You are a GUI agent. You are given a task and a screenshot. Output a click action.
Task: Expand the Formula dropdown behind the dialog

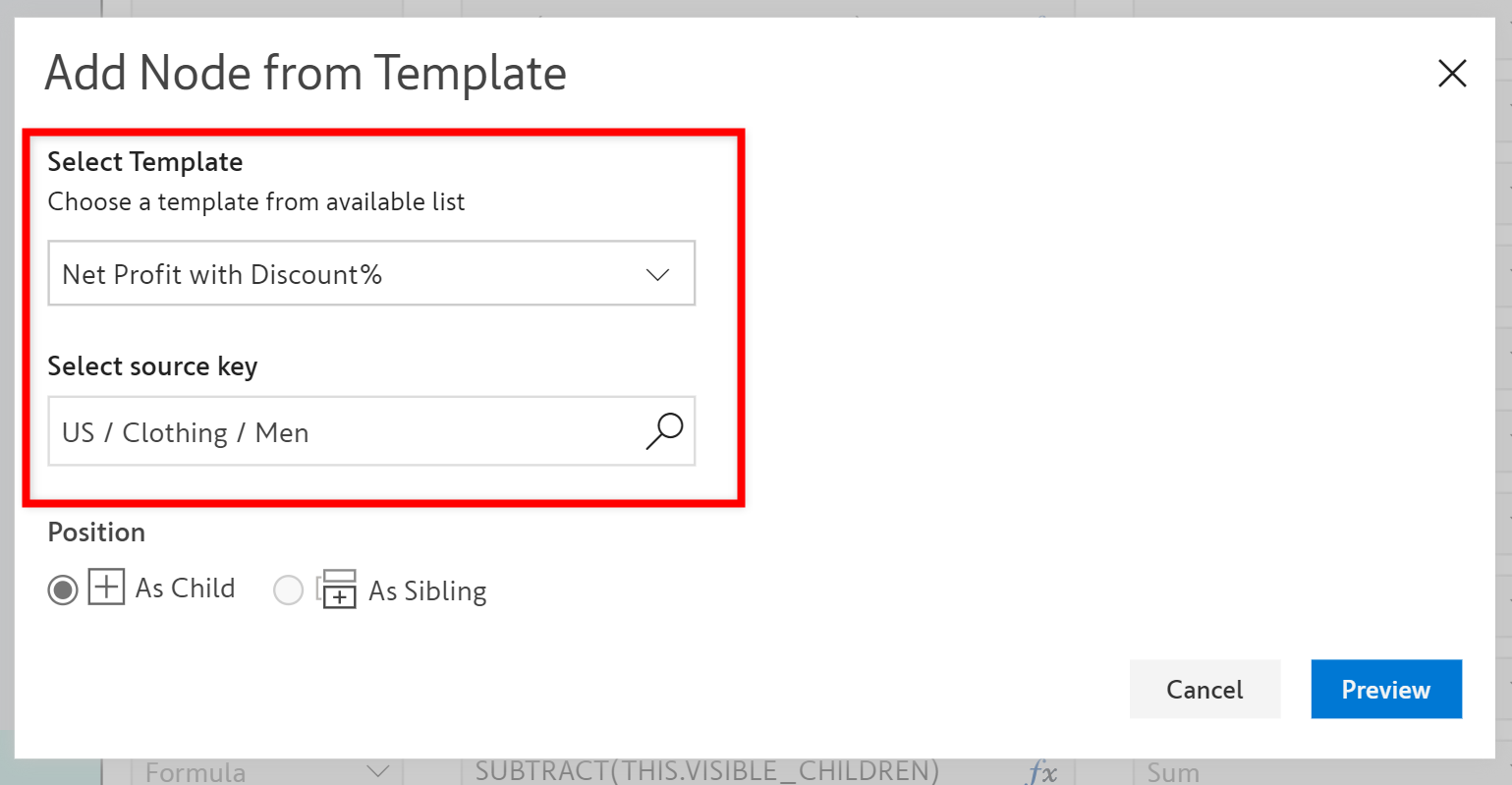[377, 772]
